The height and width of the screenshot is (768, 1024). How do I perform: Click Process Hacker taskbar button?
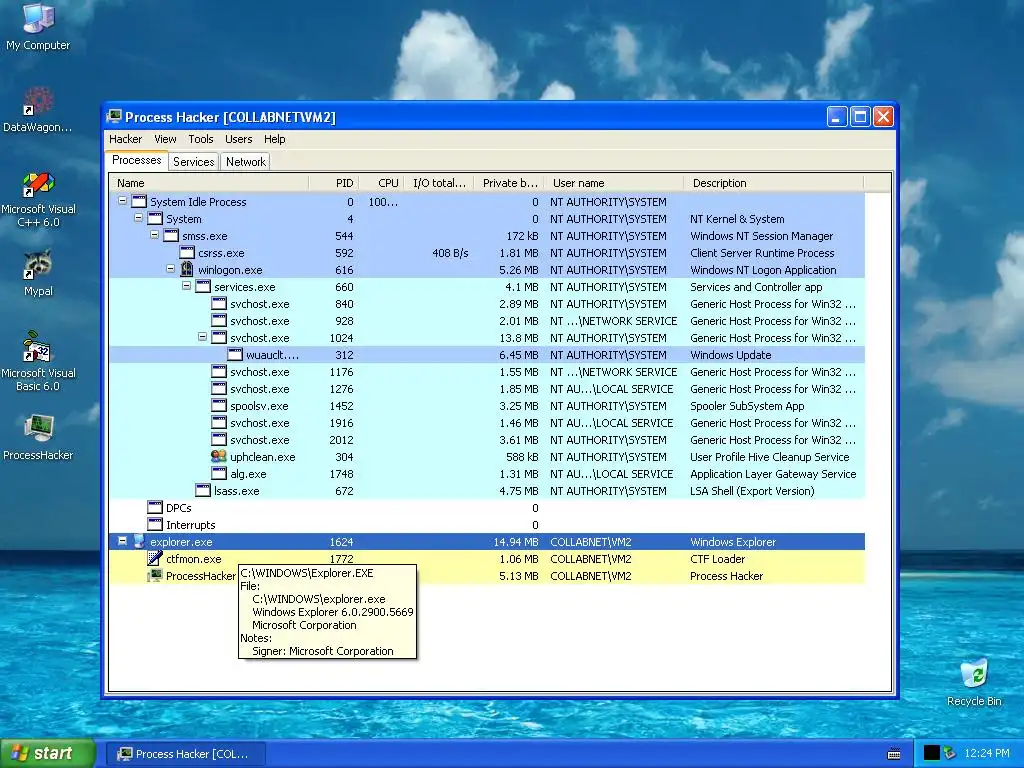185,754
